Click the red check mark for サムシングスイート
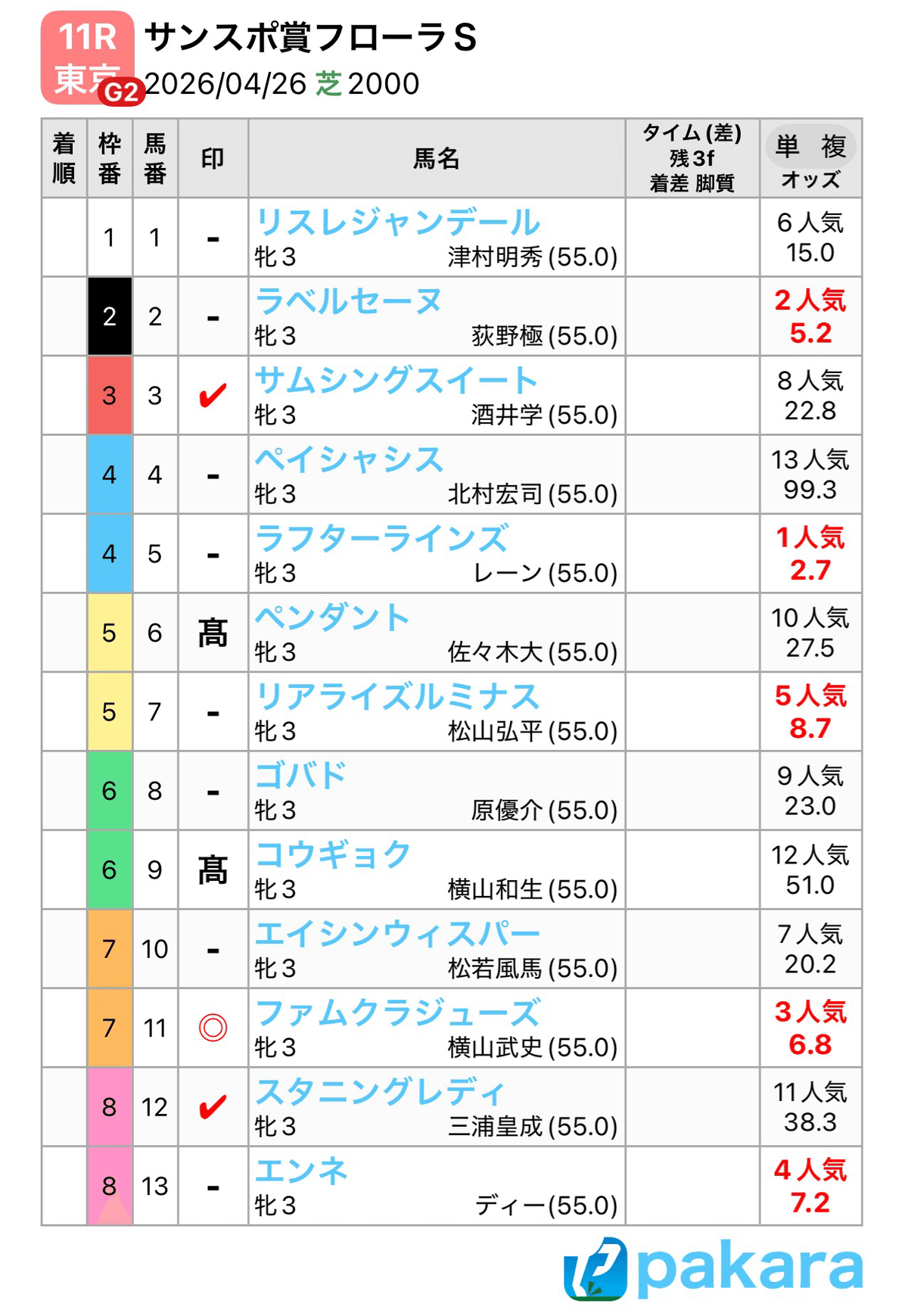 tap(213, 395)
